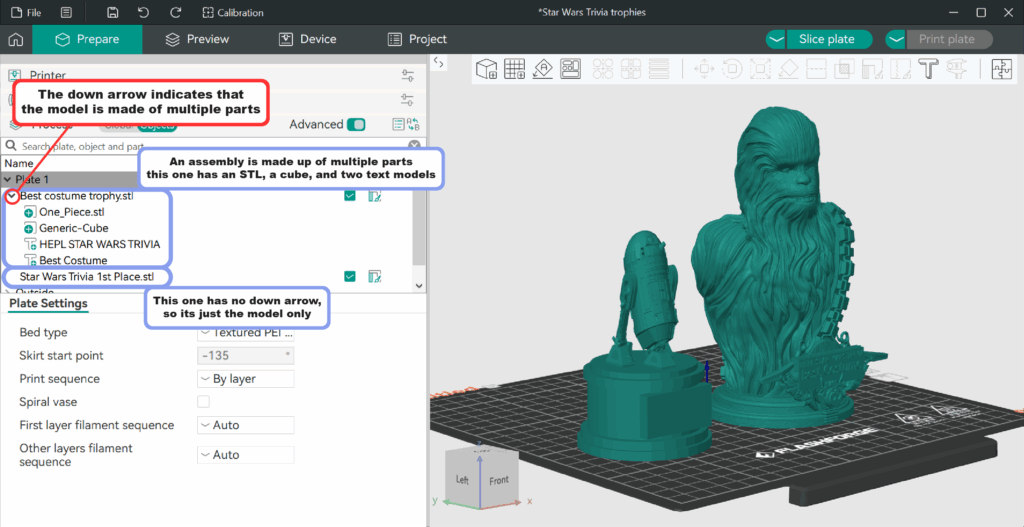This screenshot has height=527, width=1024.
Task: Open the Print sequence dropdown
Action: [x=246, y=379]
